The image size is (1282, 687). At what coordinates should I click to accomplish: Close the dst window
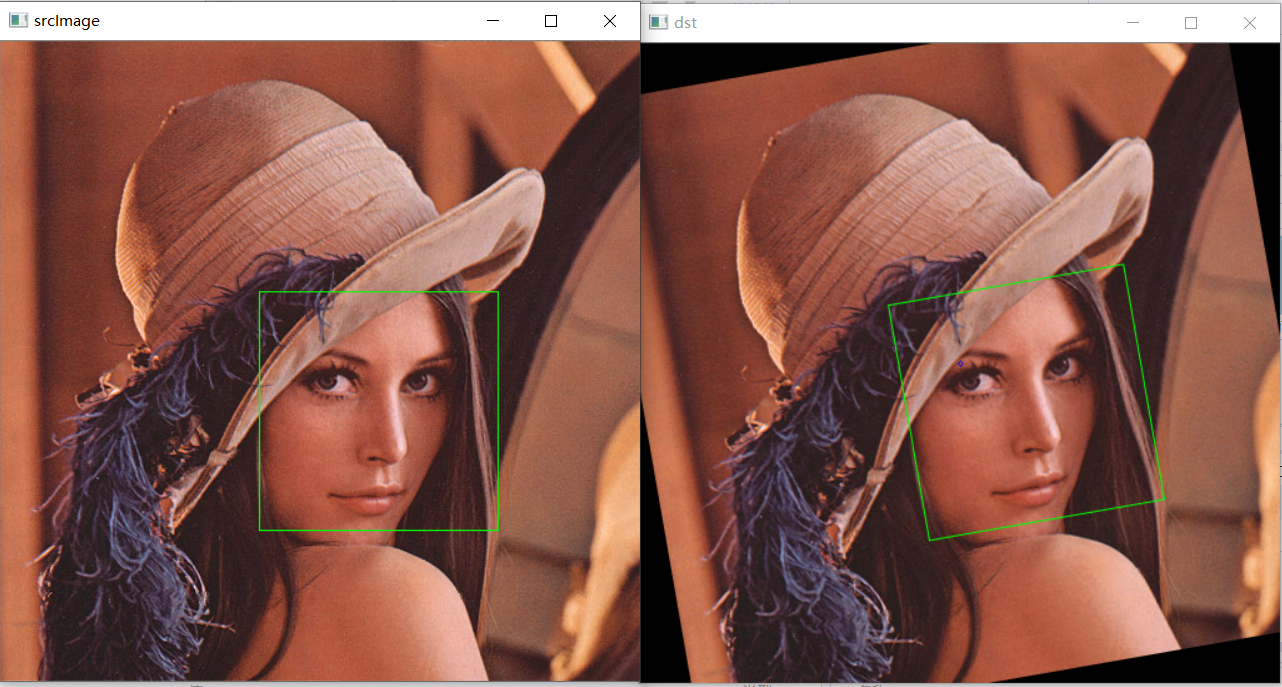1250,22
